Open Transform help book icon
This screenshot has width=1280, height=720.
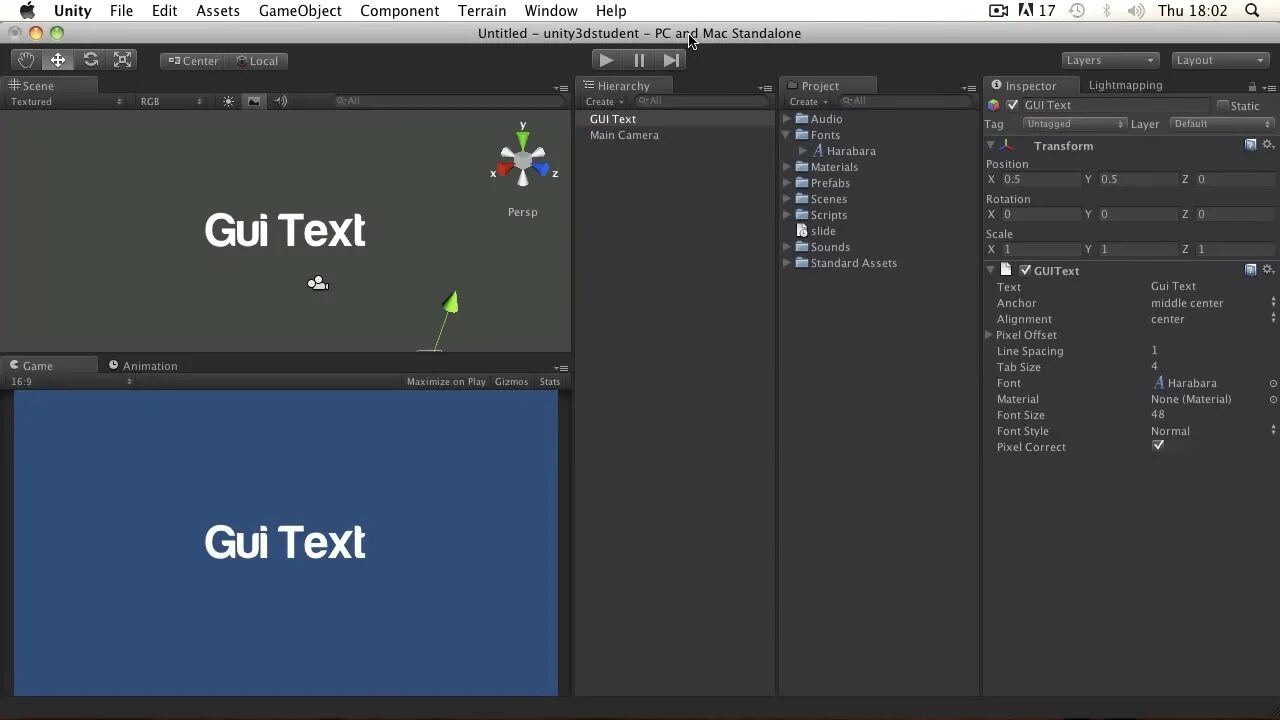(1250, 145)
